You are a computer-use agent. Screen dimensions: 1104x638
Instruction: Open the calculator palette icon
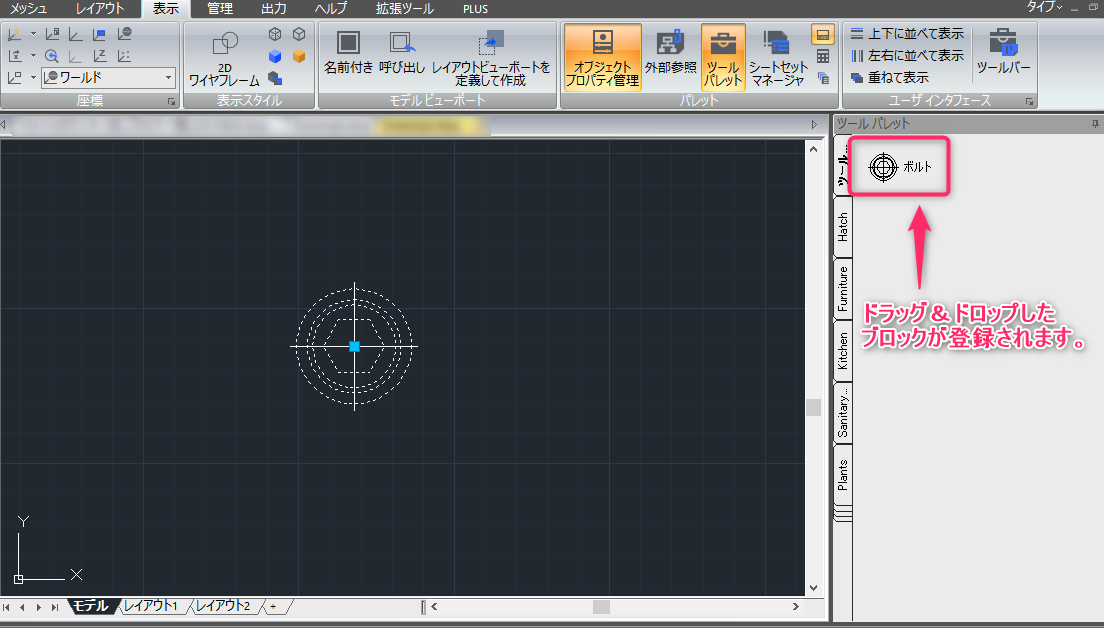click(x=822, y=56)
